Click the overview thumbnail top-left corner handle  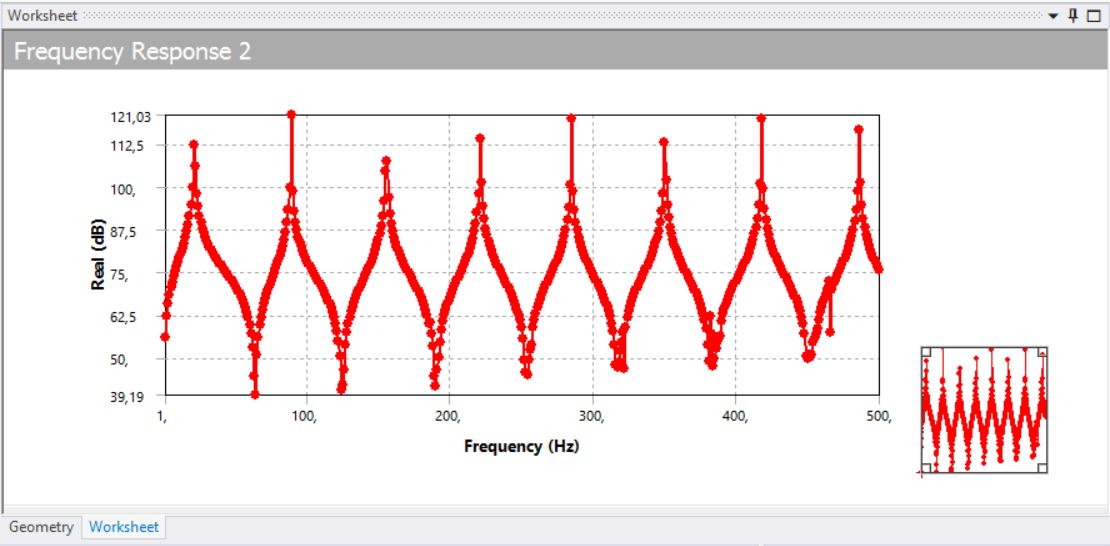927,352
